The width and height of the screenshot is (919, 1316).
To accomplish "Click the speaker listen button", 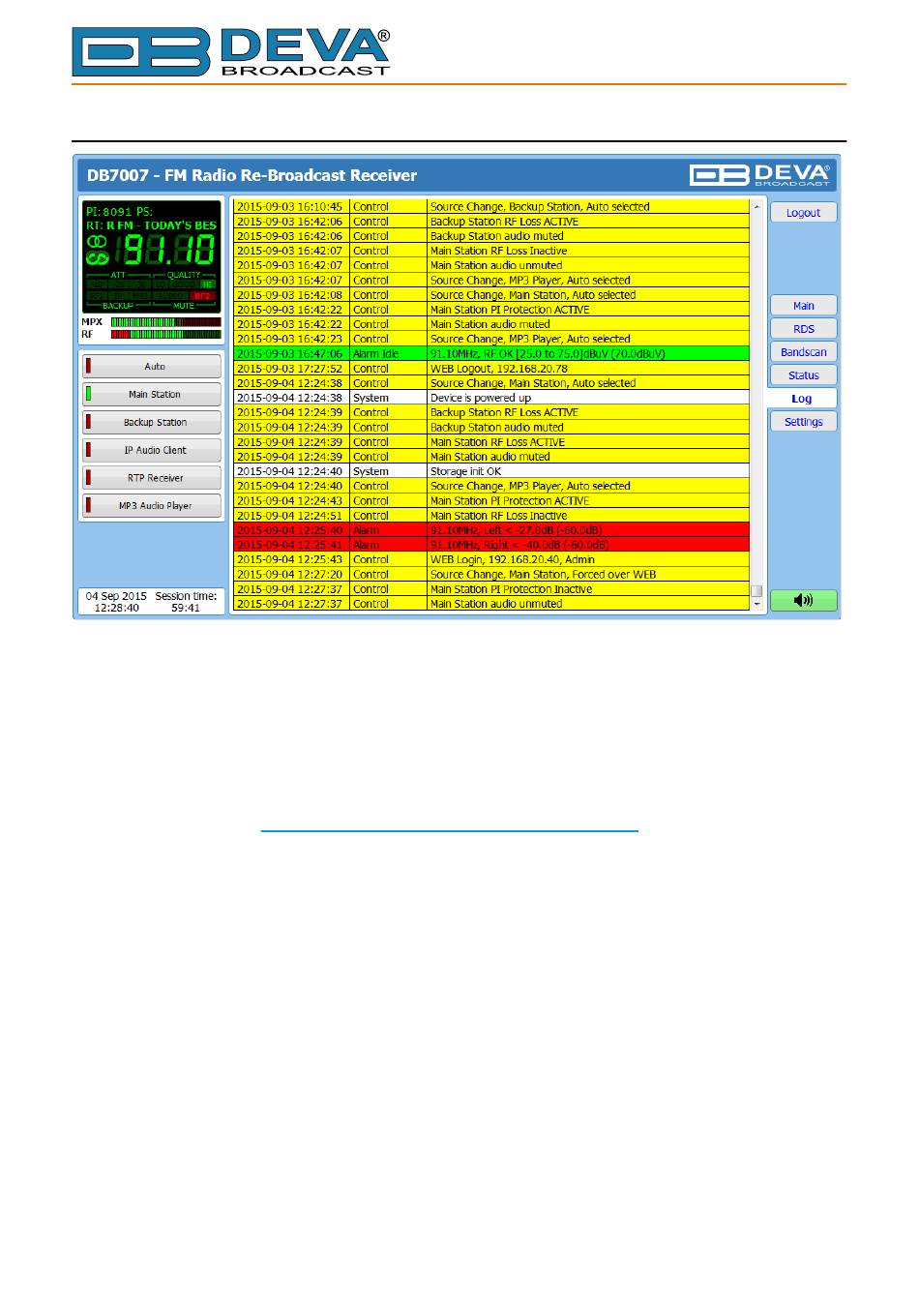I will click(803, 600).
